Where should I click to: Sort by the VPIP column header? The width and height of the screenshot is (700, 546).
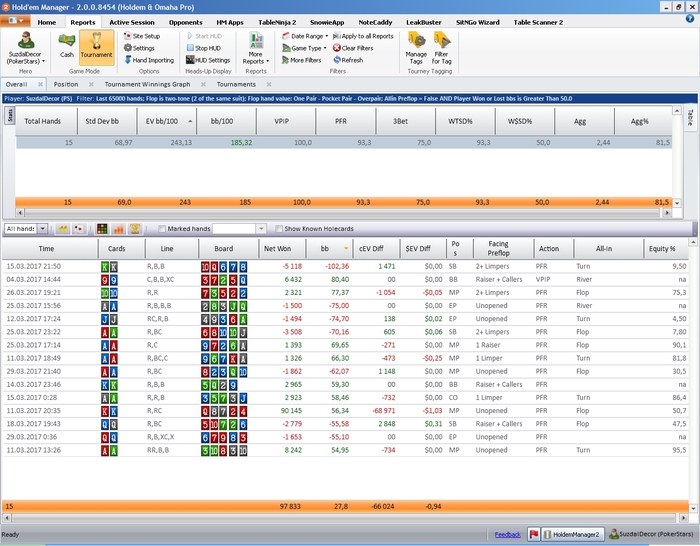286,121
